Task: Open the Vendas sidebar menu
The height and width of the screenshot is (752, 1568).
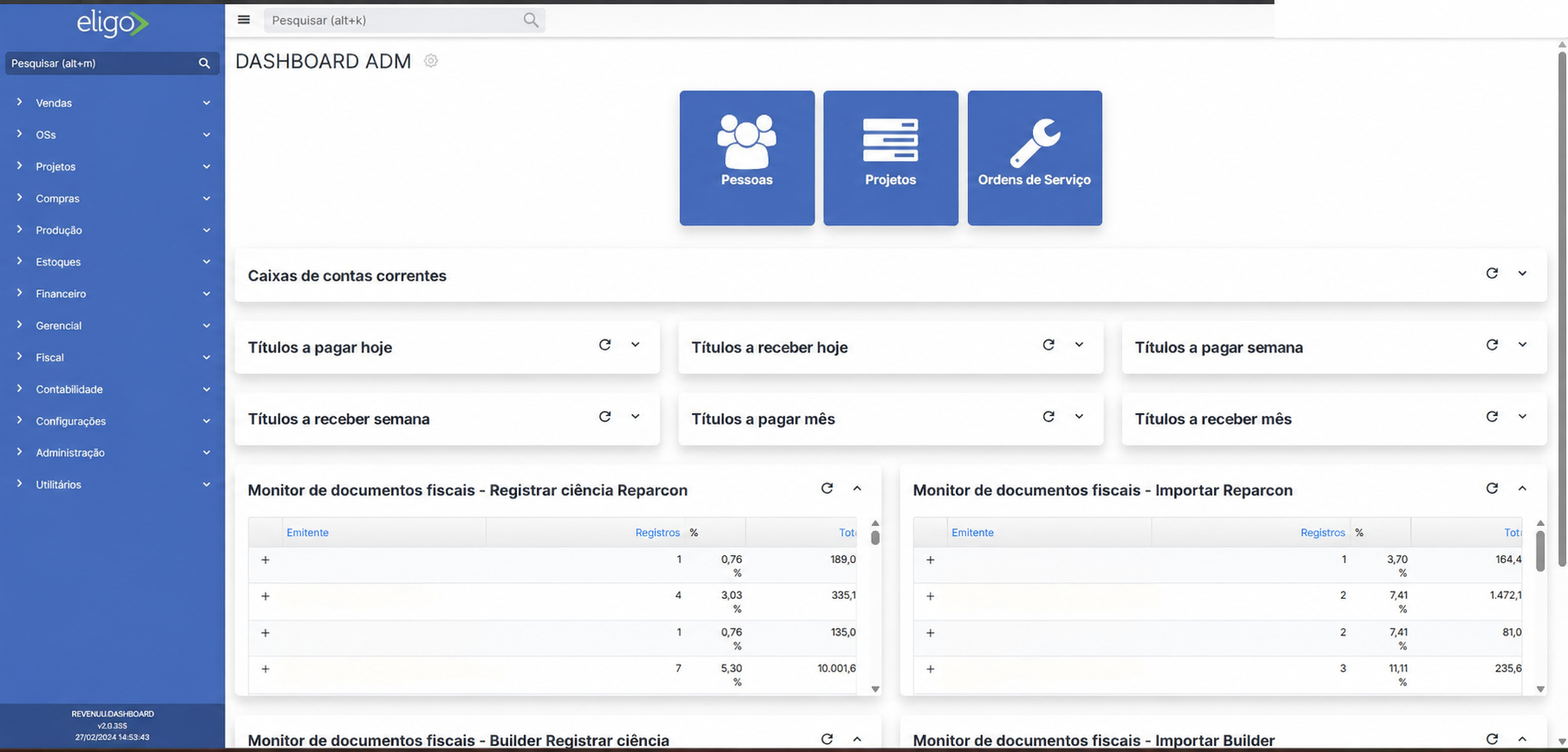Action: pos(113,103)
